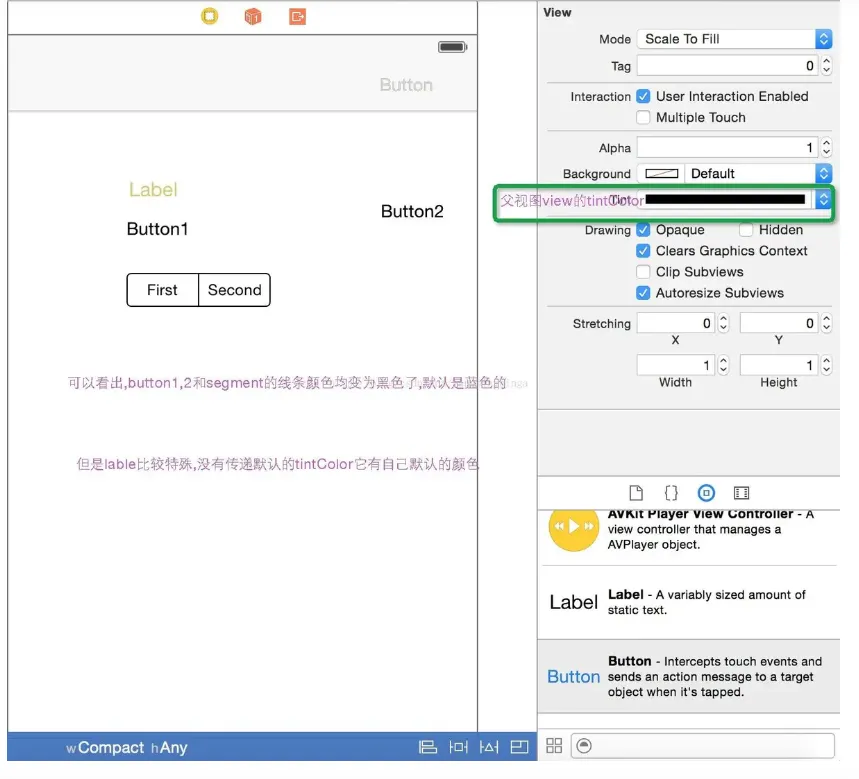Screen dimensions: 859x779
Task: Click the Tag input field
Action: [728, 66]
